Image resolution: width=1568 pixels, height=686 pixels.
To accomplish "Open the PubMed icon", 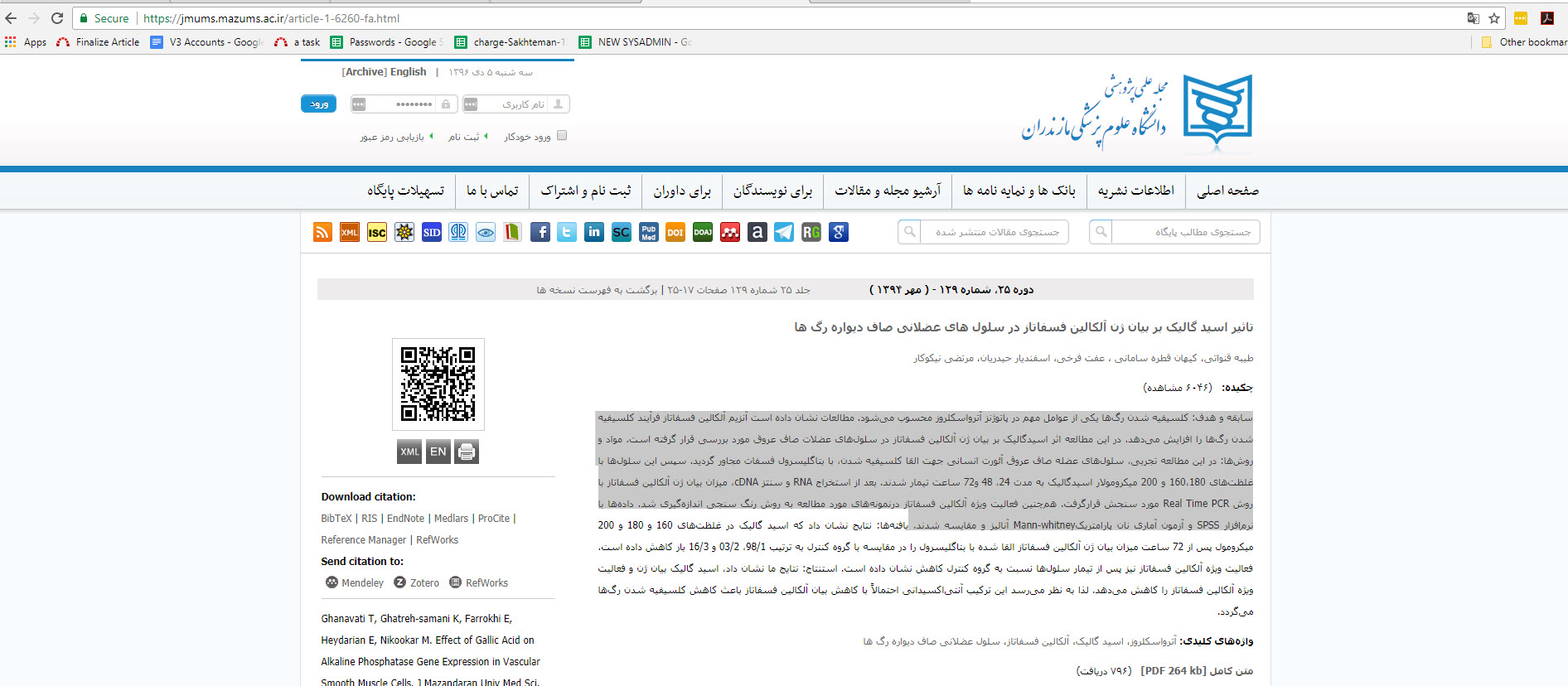I will [649, 233].
